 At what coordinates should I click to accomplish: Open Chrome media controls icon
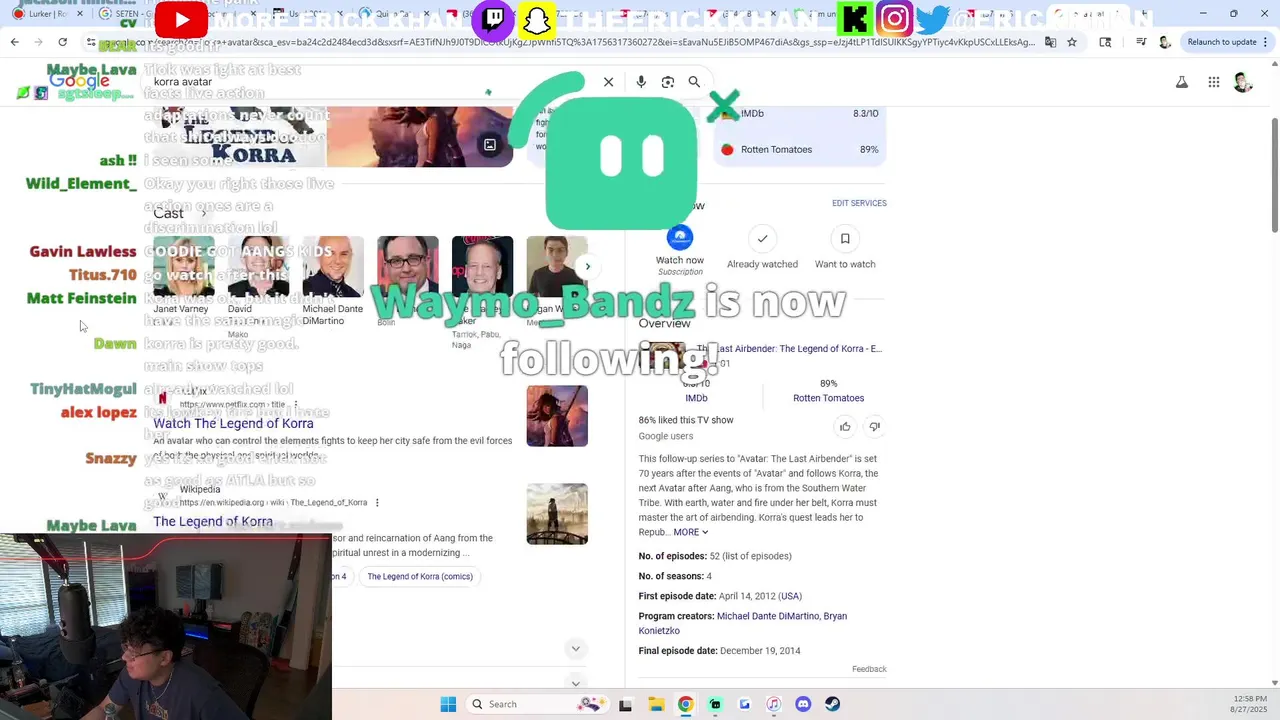[x=1141, y=42]
